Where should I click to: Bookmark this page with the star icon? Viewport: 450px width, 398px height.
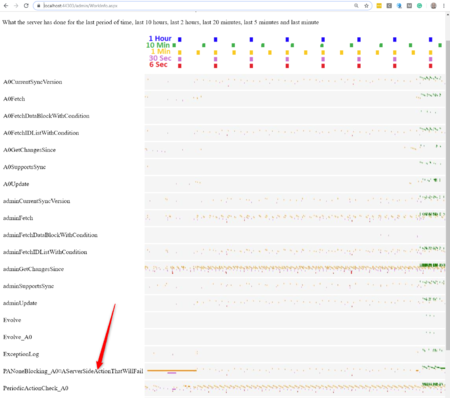click(x=366, y=6)
